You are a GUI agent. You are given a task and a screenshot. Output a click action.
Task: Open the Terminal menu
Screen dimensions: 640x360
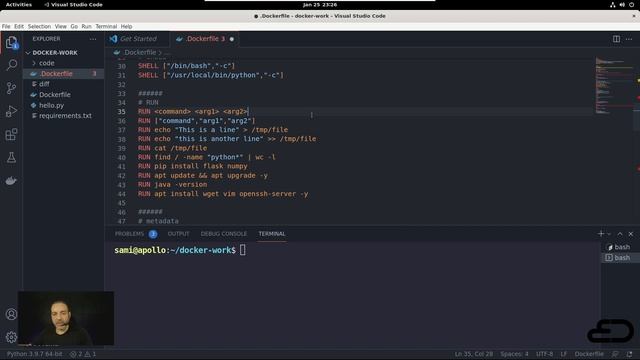(x=106, y=26)
